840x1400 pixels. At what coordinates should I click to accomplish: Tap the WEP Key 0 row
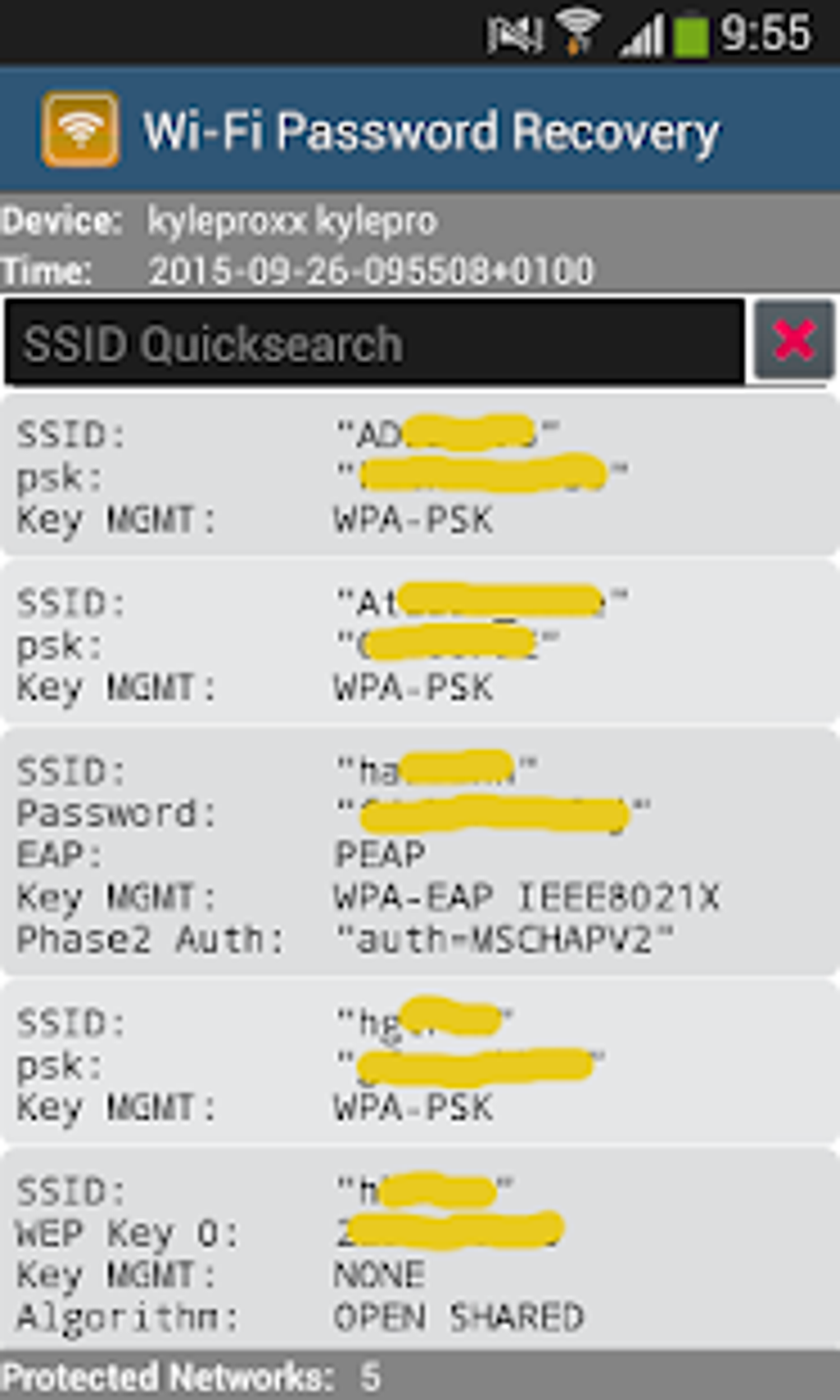[x=288, y=1233]
